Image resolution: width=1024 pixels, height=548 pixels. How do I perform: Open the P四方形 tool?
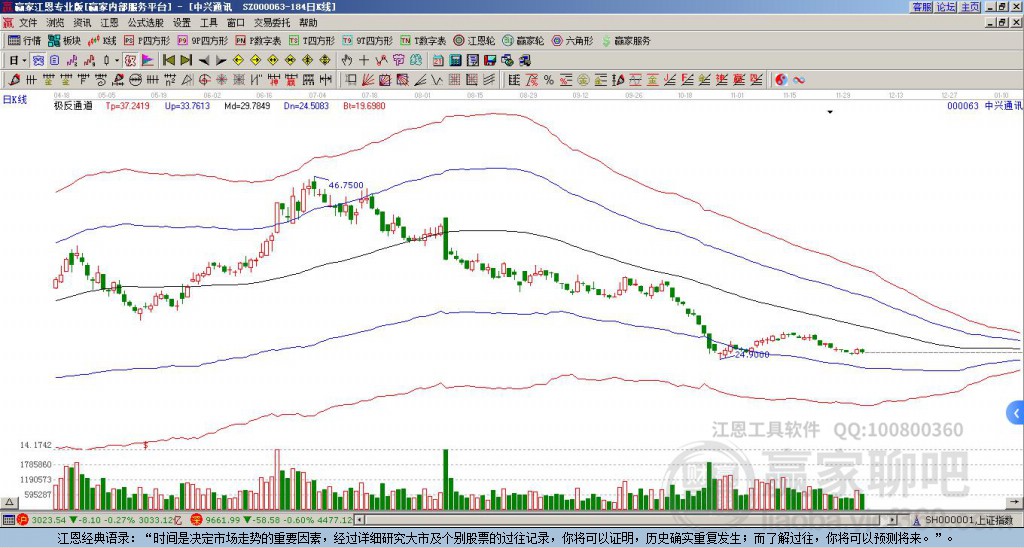[147, 40]
